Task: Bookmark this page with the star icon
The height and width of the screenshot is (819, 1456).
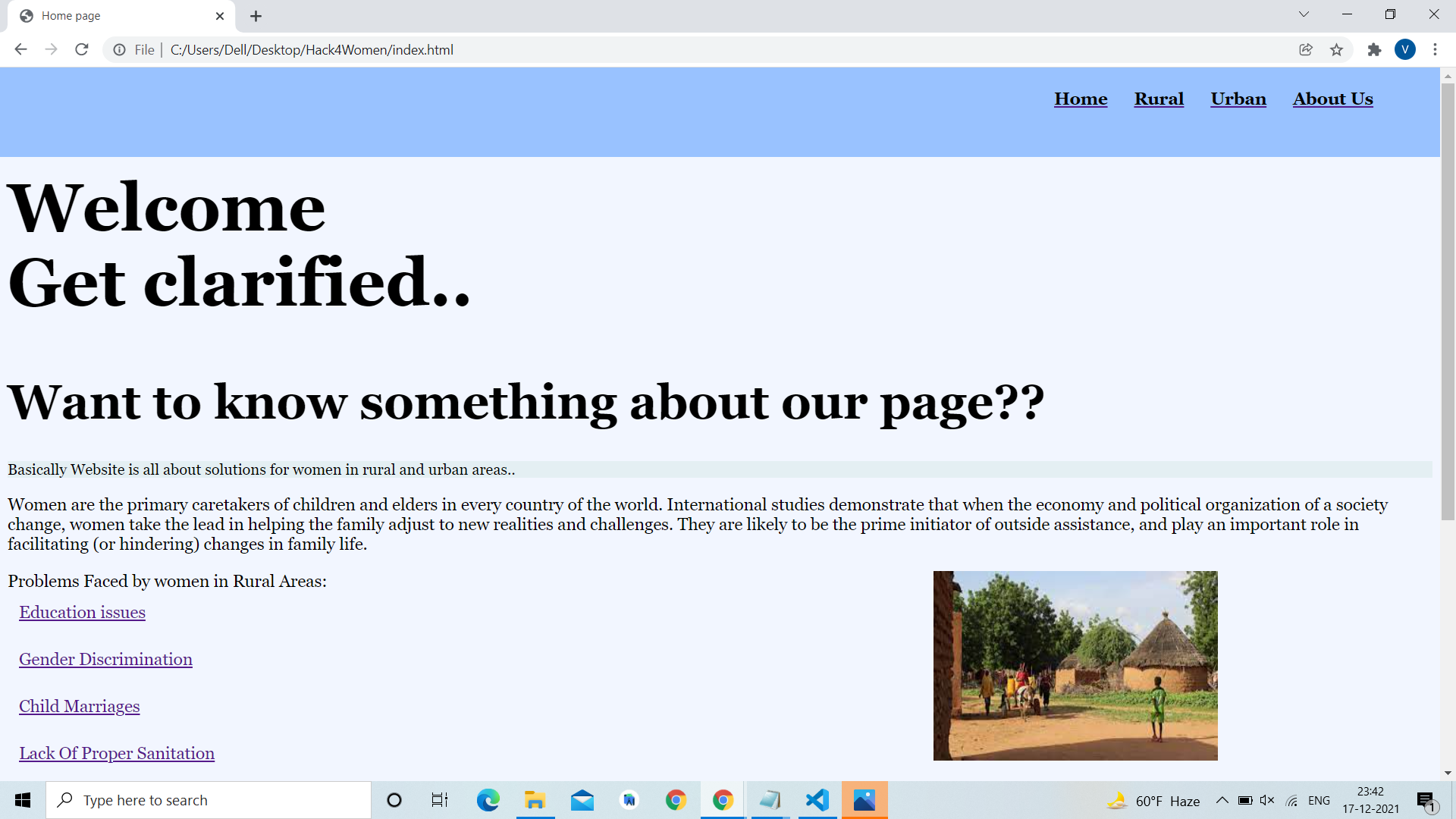Action: (1336, 49)
